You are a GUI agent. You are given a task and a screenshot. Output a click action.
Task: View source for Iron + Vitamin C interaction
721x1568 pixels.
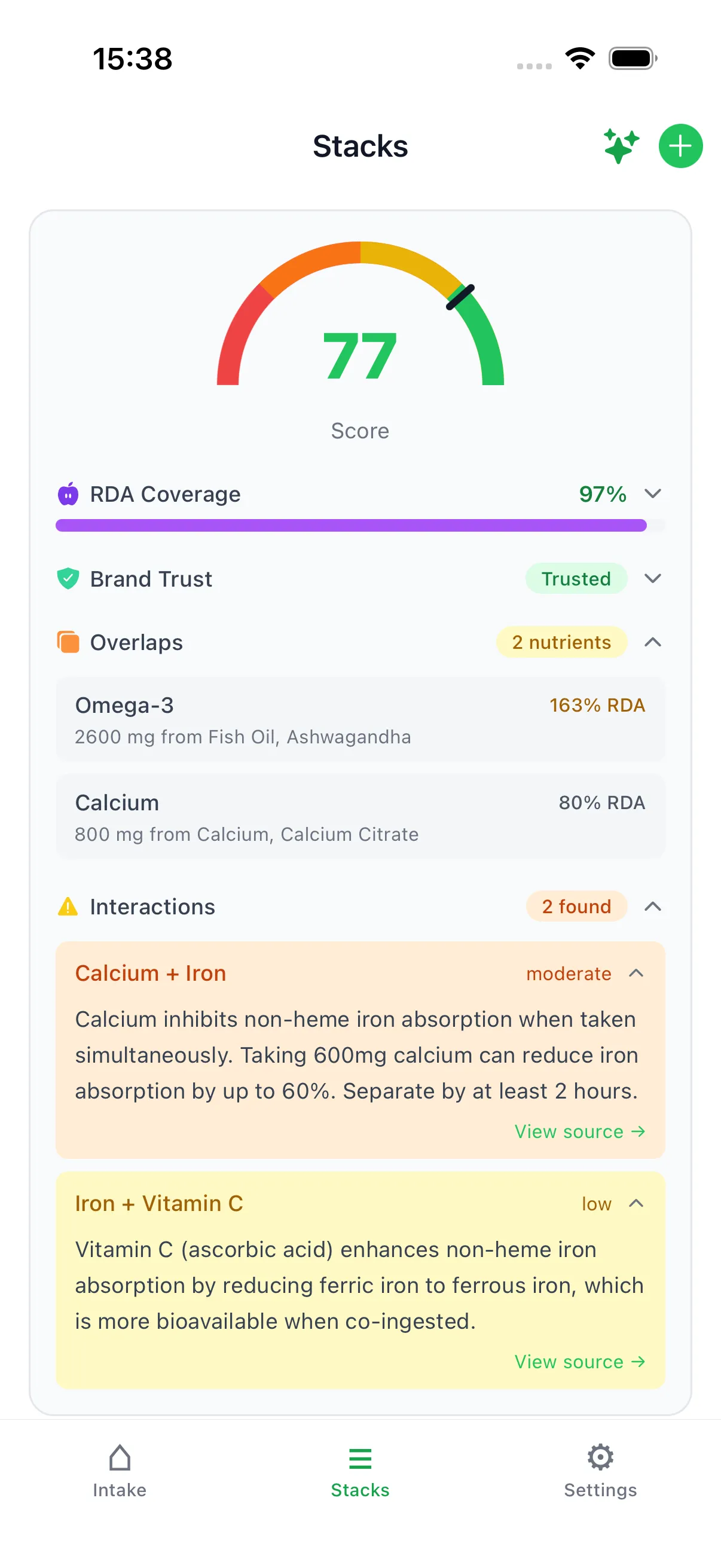580,1362
